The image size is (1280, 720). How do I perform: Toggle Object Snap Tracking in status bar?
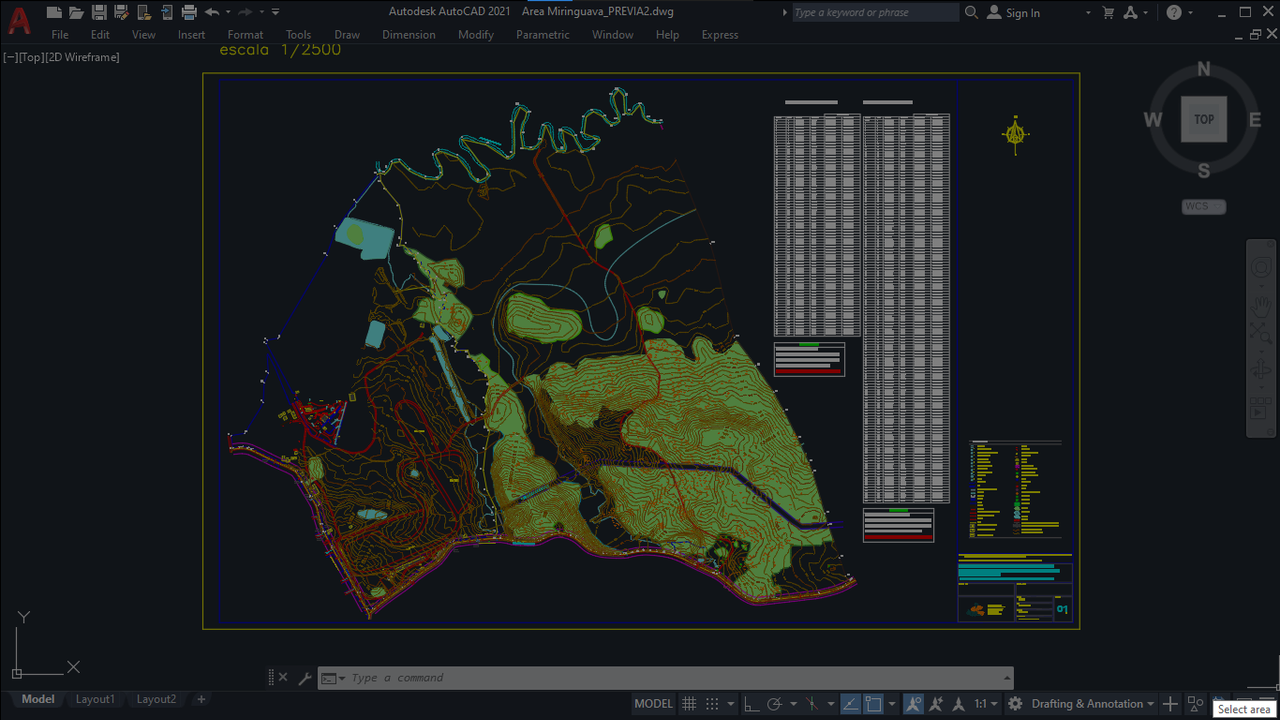[851, 704]
